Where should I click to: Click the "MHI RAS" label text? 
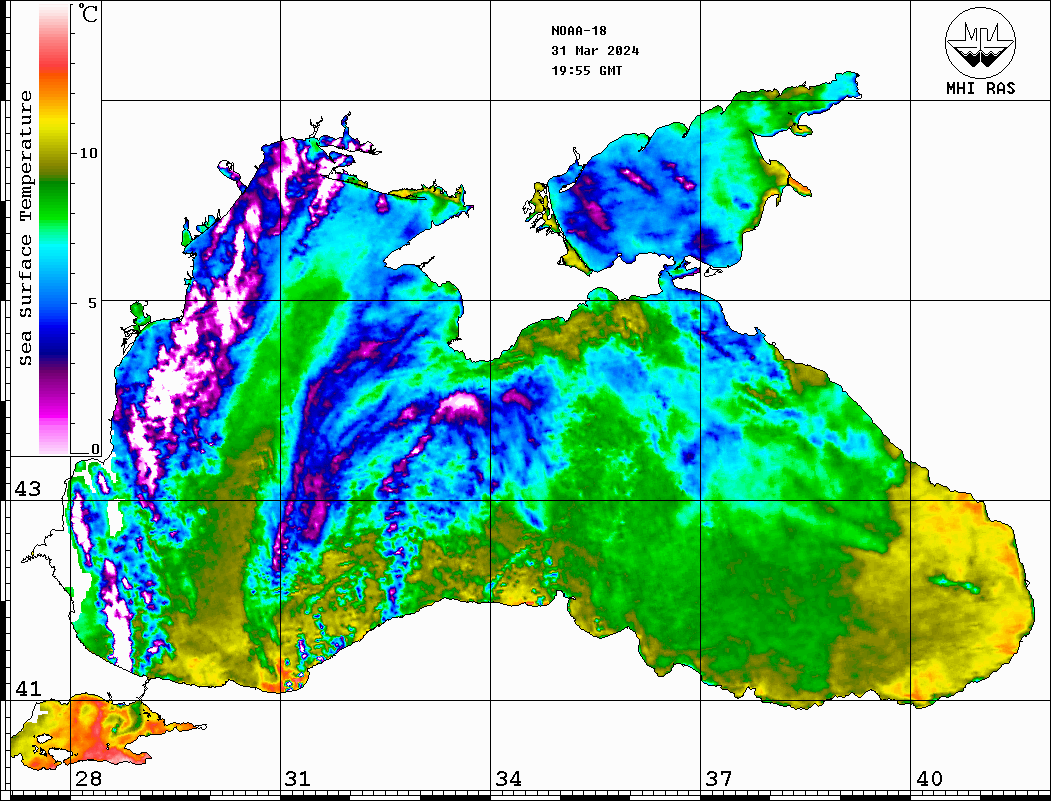(981, 88)
